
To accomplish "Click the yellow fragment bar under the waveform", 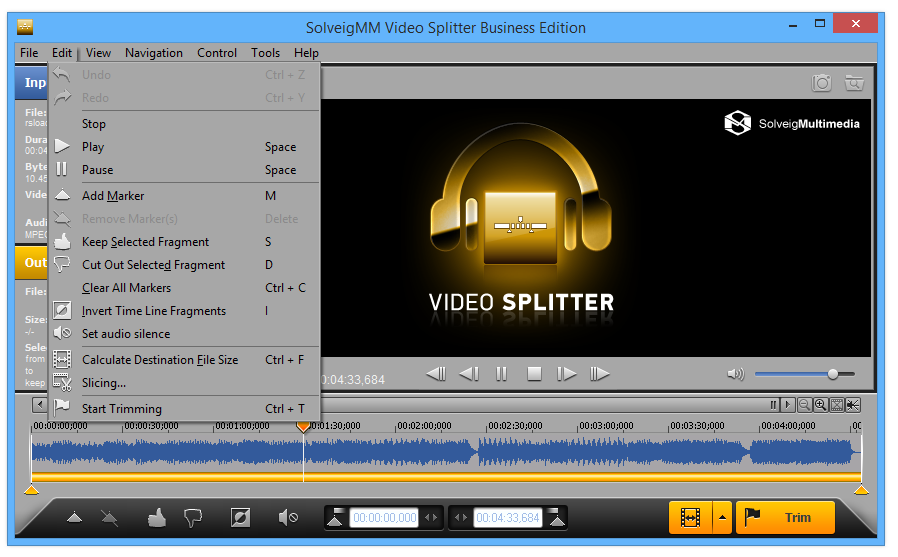I will 446,477.
